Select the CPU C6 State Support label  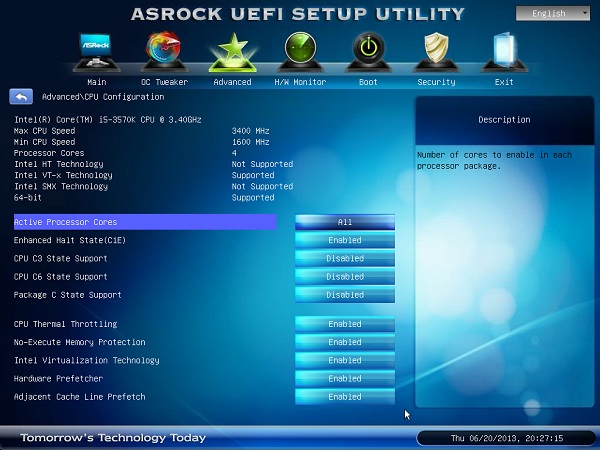pos(60,276)
